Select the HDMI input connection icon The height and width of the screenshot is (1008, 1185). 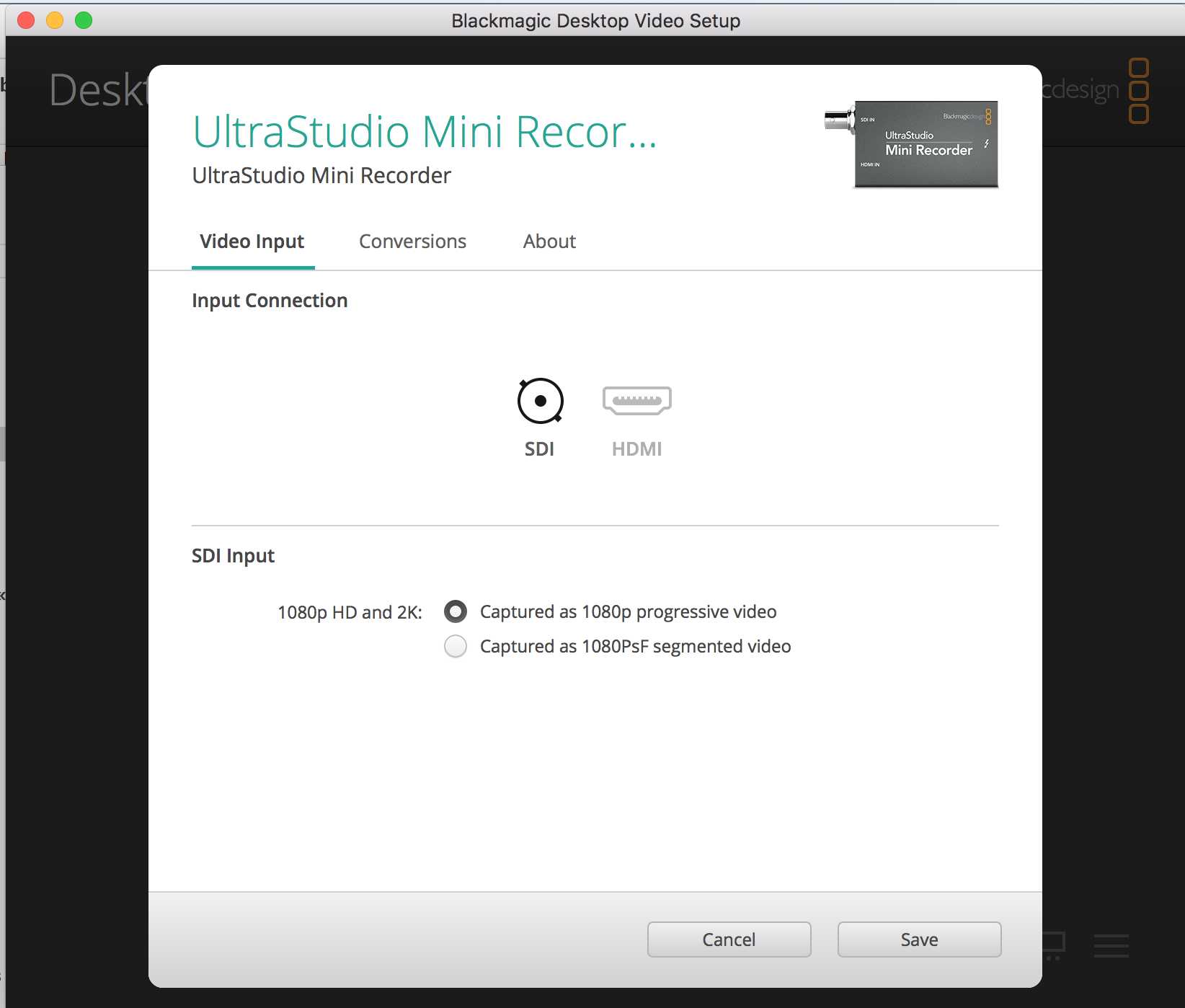coord(636,401)
